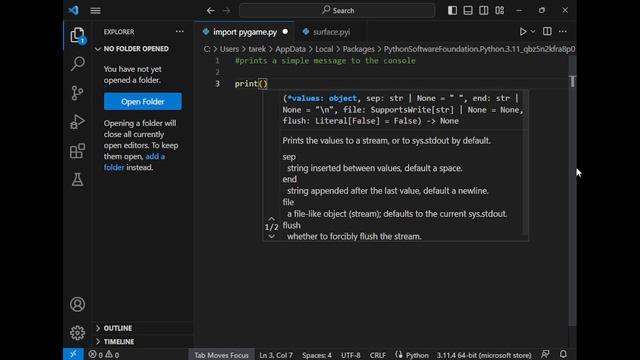Open the Accounts menu icon
The height and width of the screenshot is (360, 640).
tap(77, 304)
